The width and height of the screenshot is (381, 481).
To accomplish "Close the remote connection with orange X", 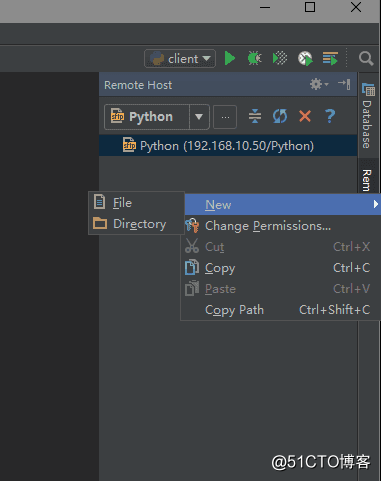I will pos(305,116).
